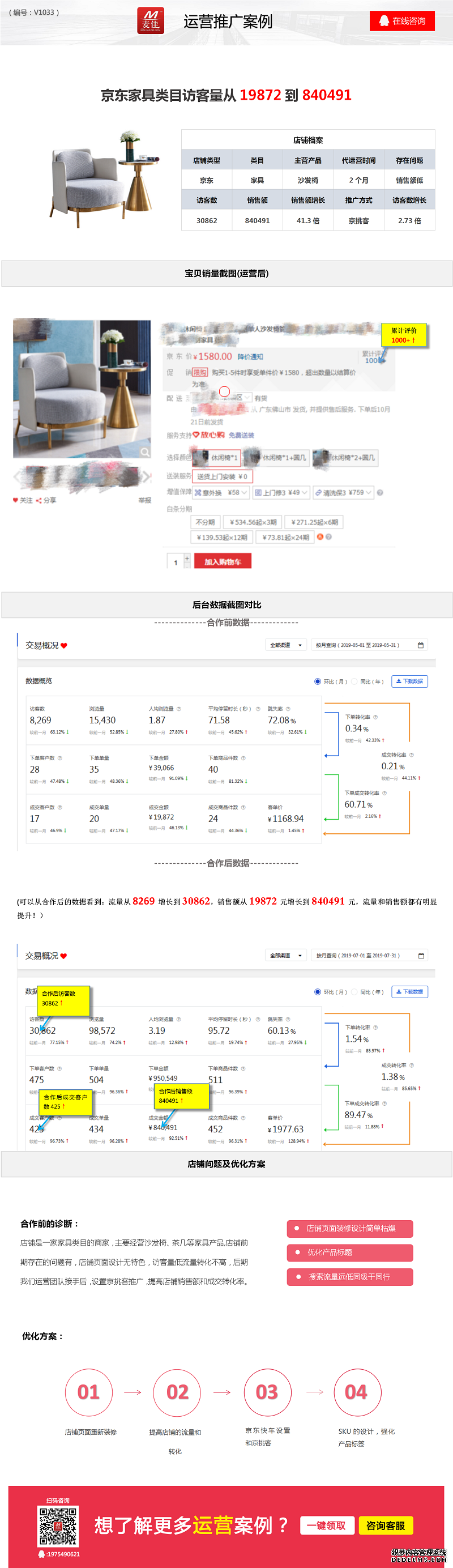Open the 清洗保3 ¥759 dropdown
This screenshot has width=453, height=1568.
(x=344, y=492)
